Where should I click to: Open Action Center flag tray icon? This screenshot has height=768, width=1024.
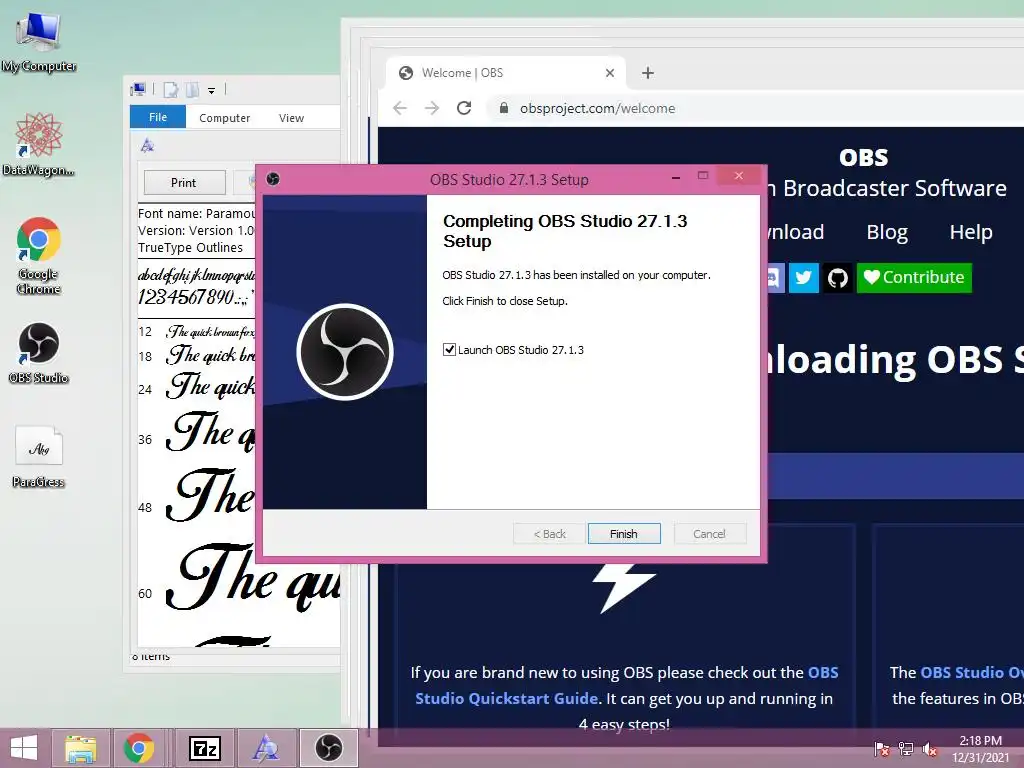pos(882,749)
